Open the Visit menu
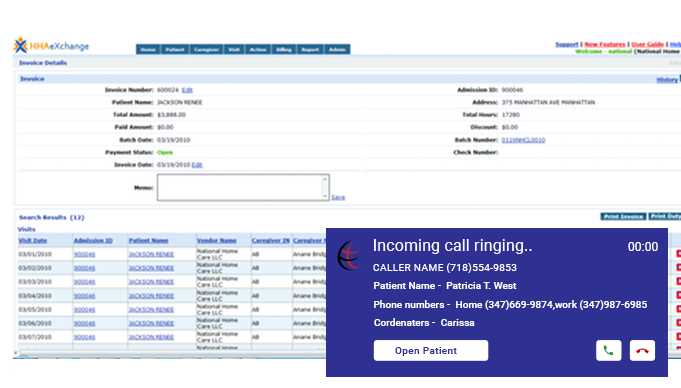The image size is (681, 388). click(234, 50)
